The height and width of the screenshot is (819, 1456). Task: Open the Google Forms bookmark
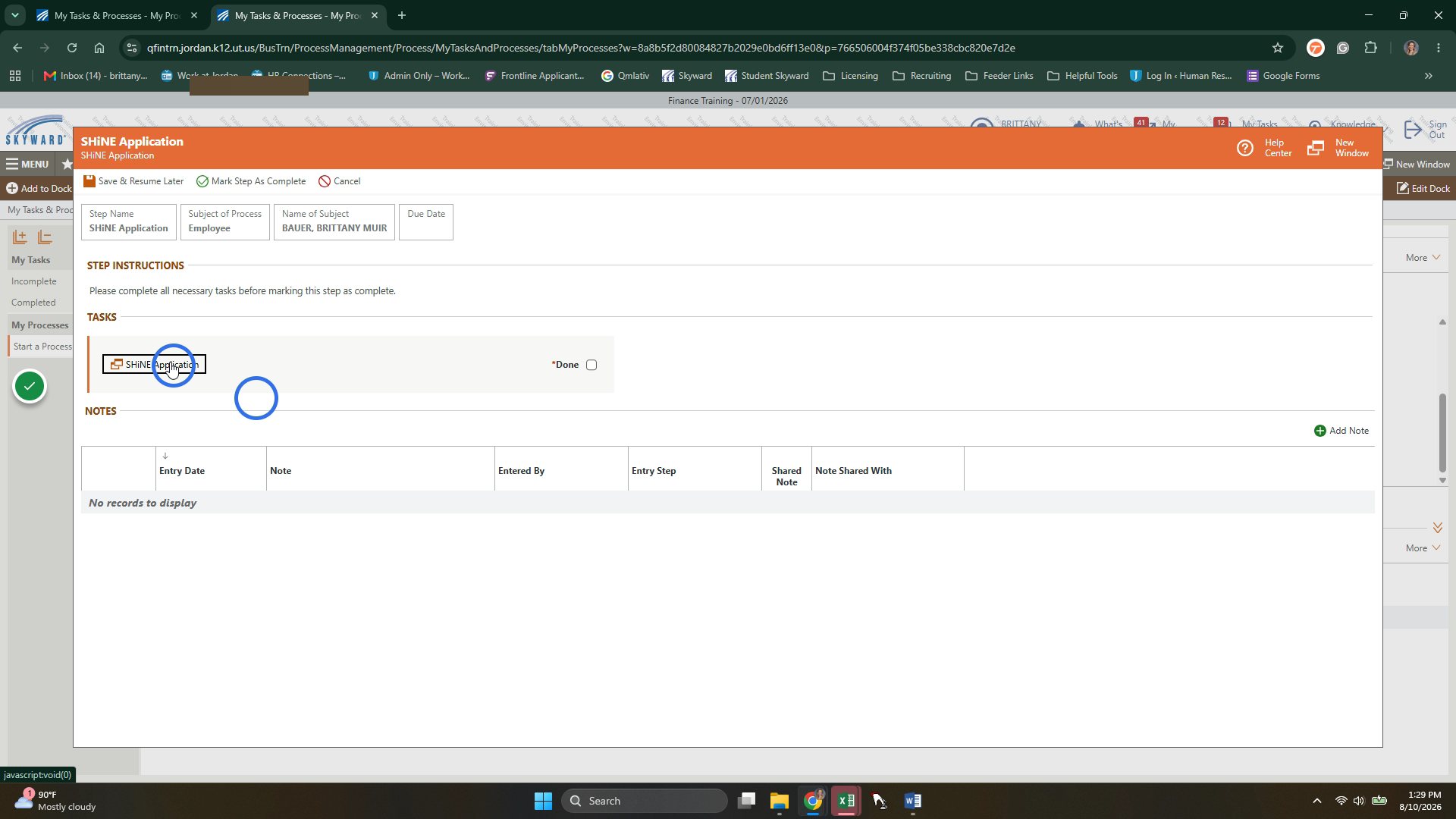click(x=1283, y=76)
